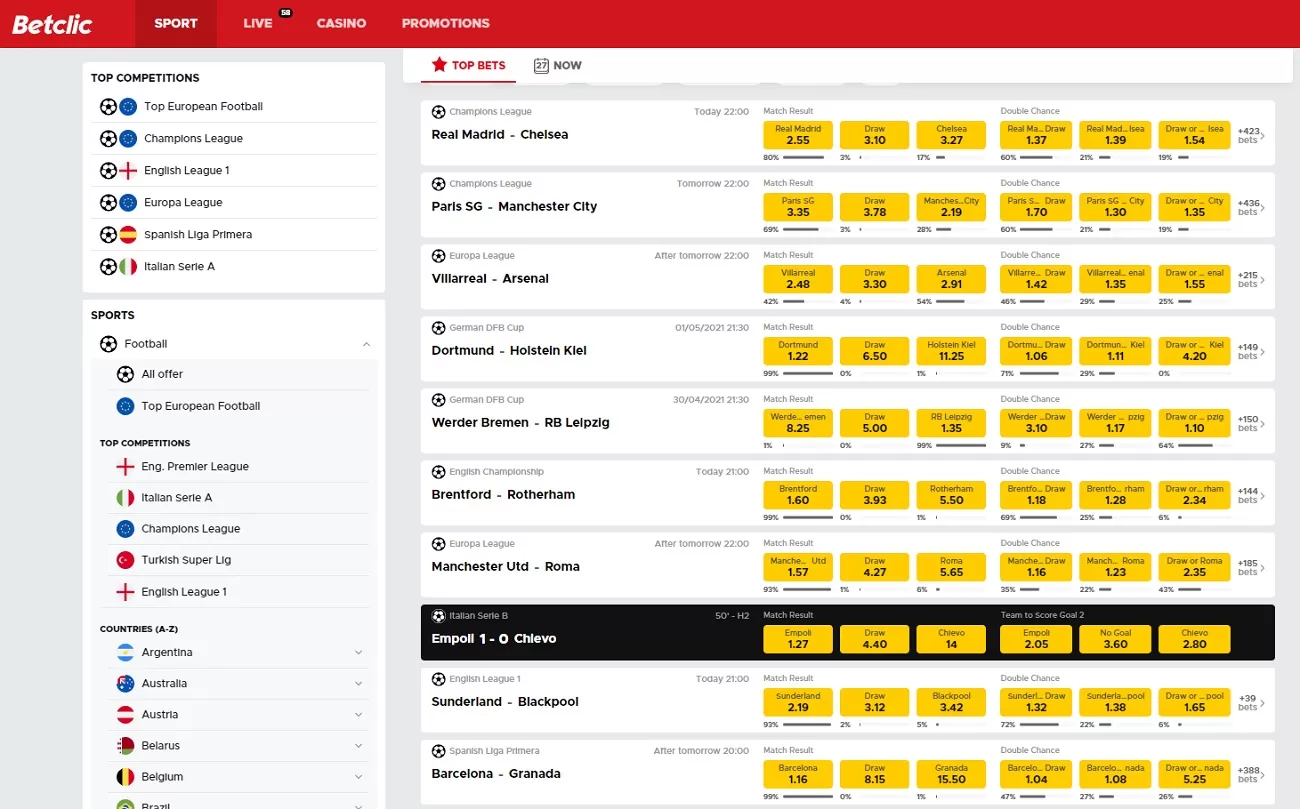The width and height of the screenshot is (1300, 809).
Task: Bet on RB Leipzig at 1.35
Action: click(951, 423)
